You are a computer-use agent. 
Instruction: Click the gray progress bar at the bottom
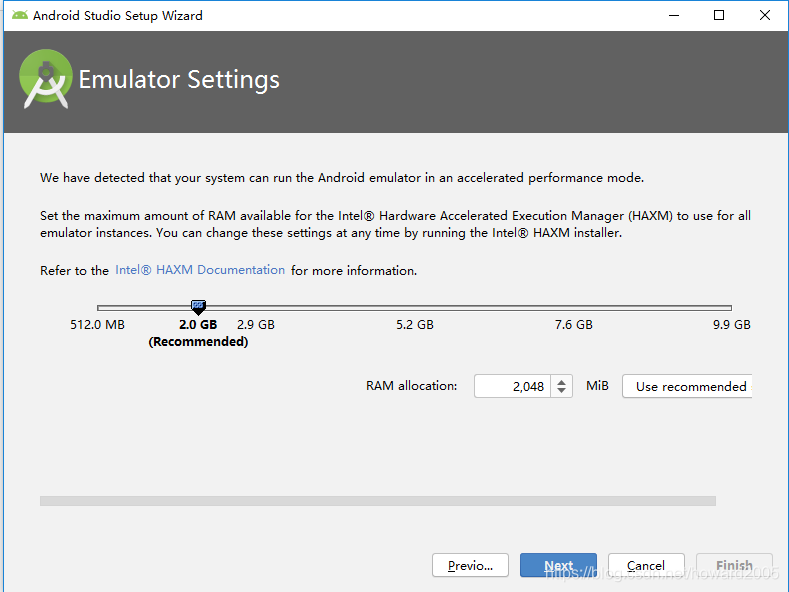click(378, 501)
